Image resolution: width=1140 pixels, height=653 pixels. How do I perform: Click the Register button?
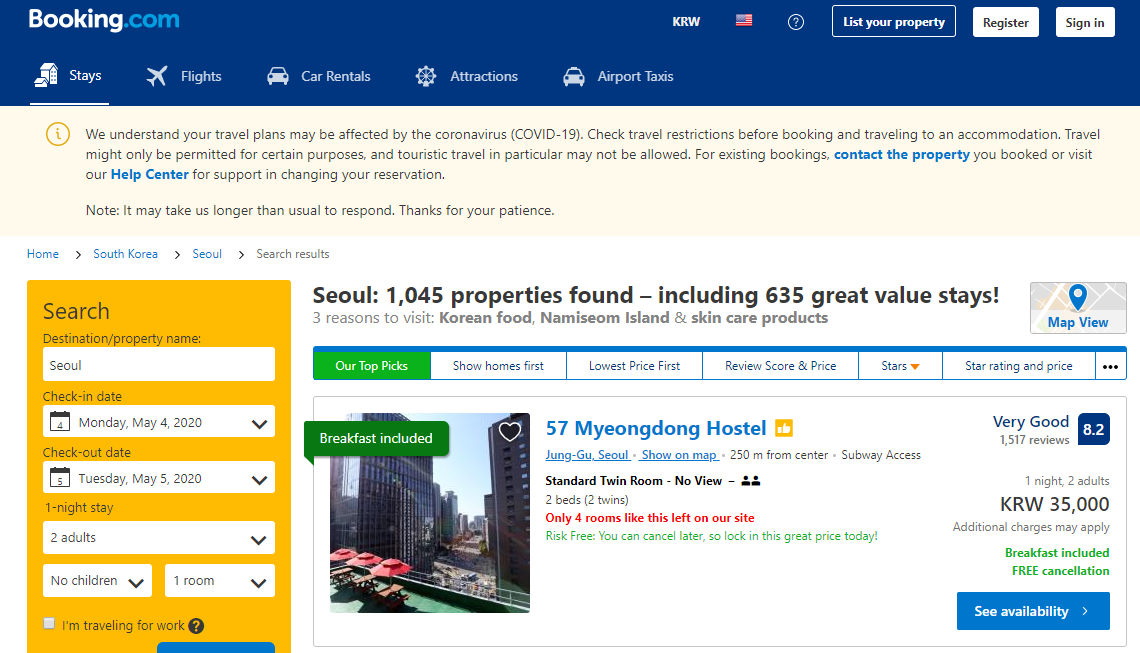(1005, 22)
